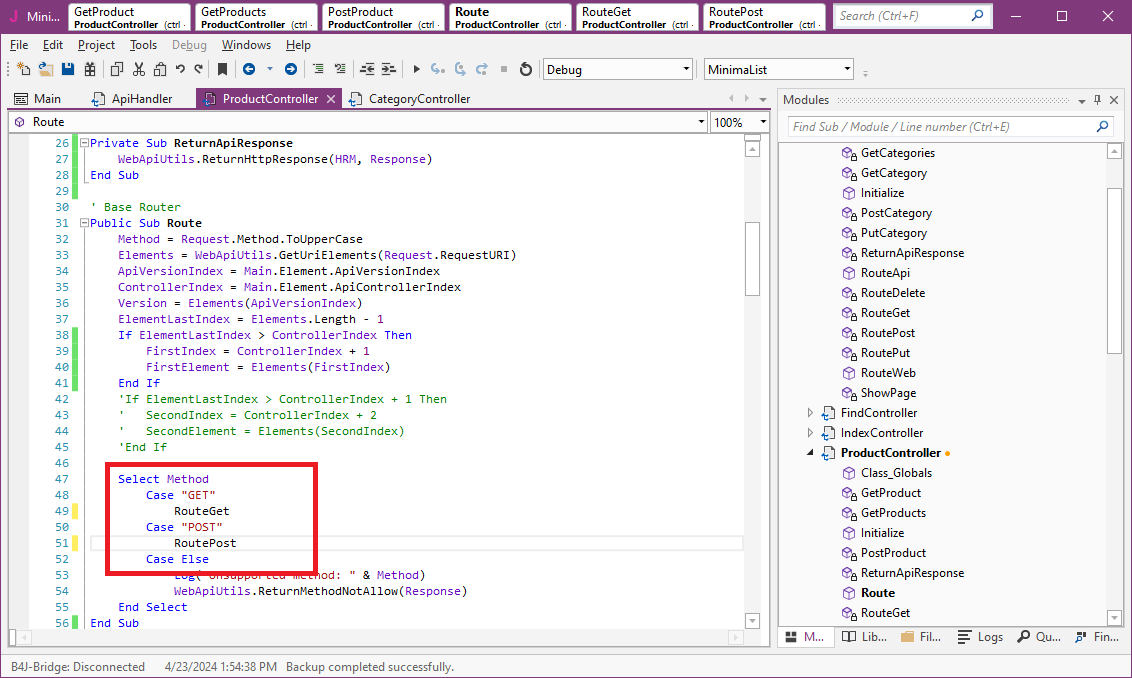The height and width of the screenshot is (678, 1132).
Task: Navigate forward with blue right arrow
Action: coord(291,69)
